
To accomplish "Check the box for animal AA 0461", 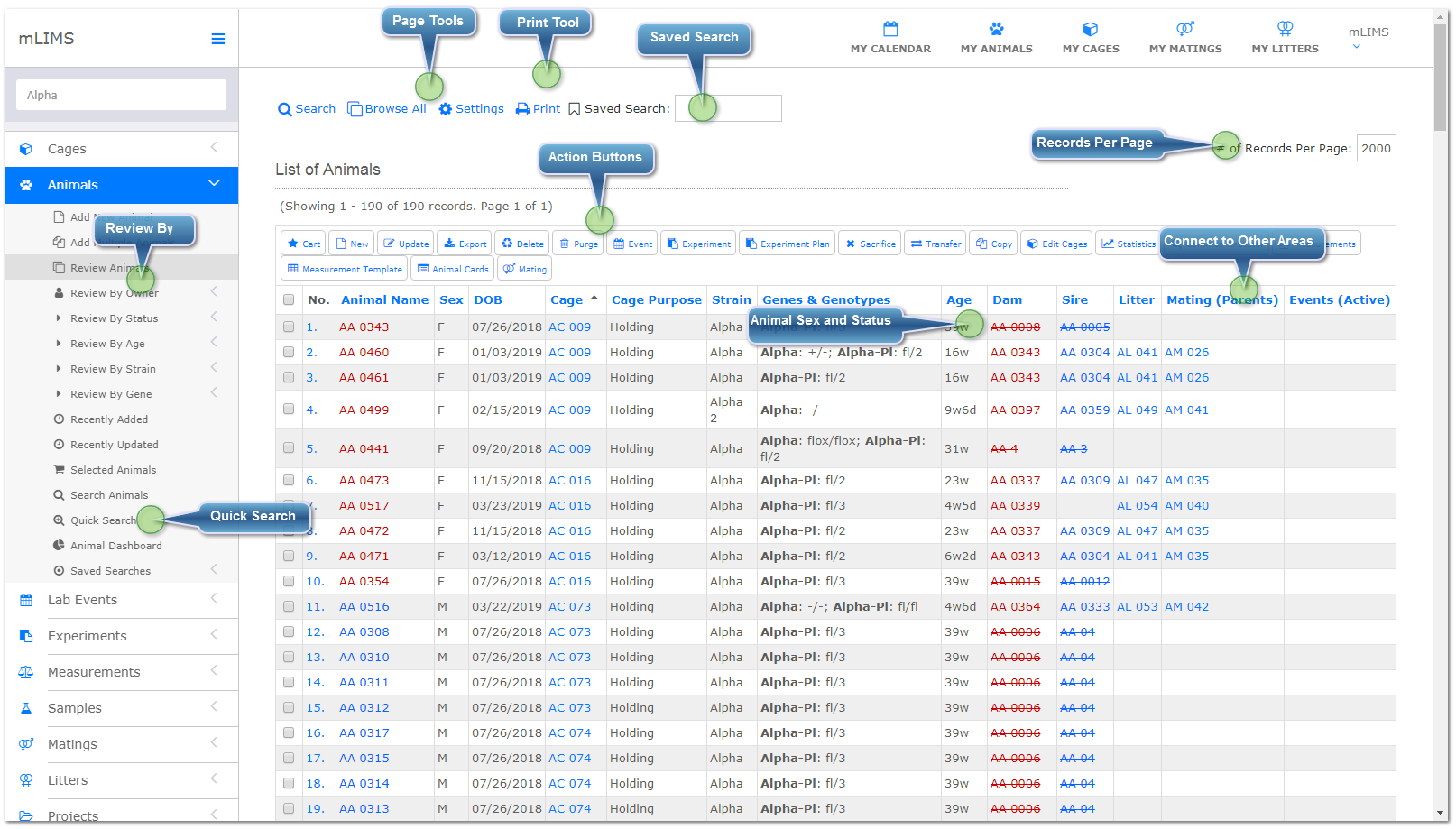I will click(x=289, y=377).
